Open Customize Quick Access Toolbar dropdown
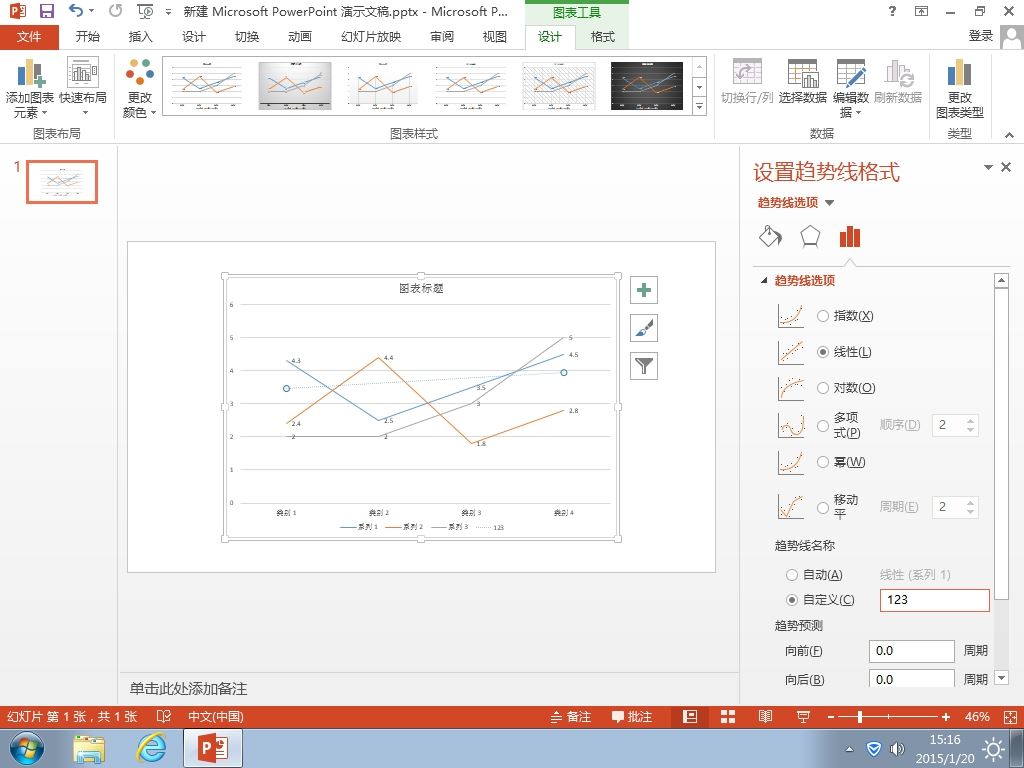1024x768 pixels. coord(168,12)
